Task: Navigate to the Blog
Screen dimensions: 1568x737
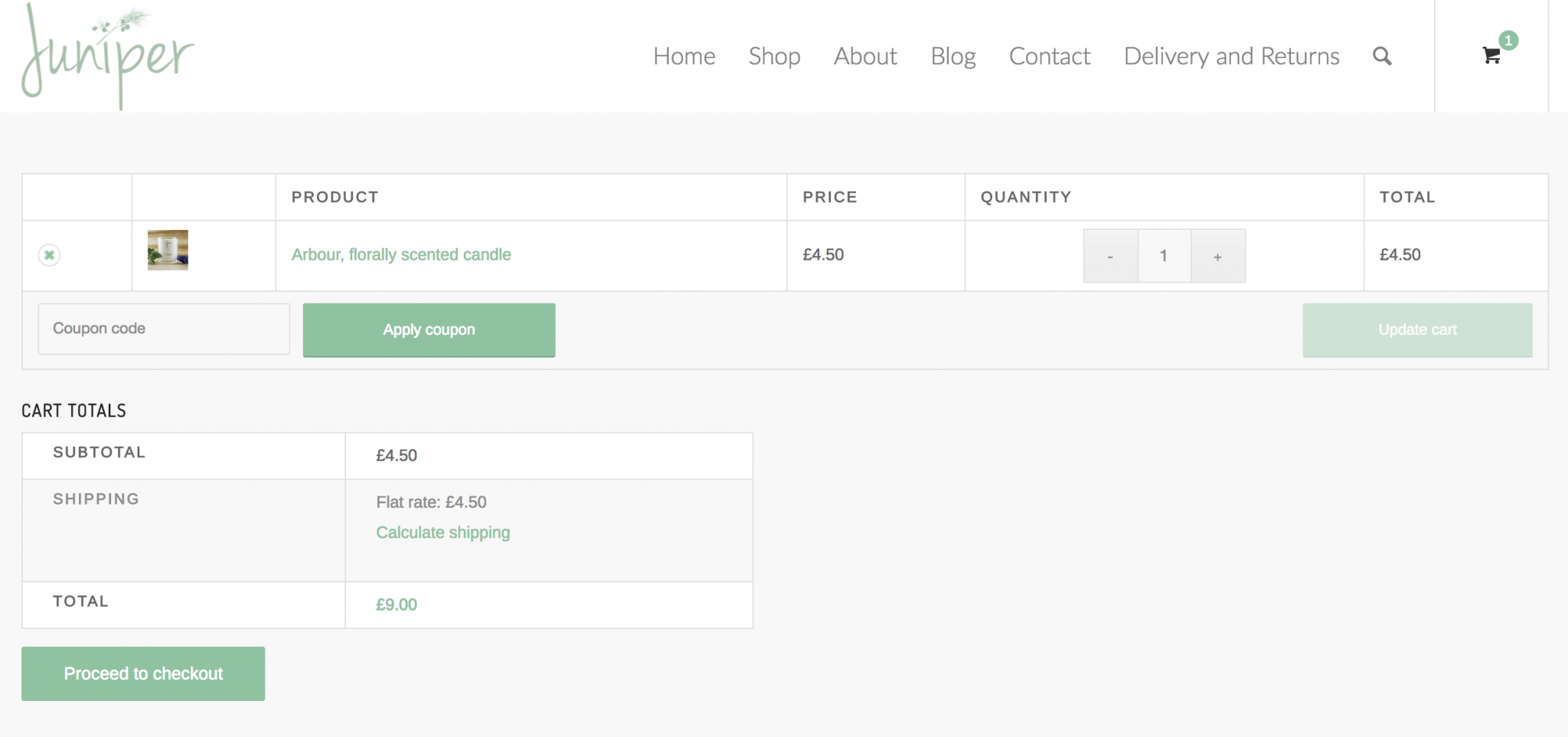Action: (x=952, y=56)
